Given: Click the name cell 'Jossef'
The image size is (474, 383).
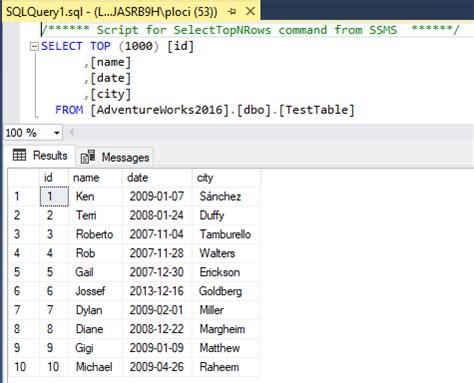Looking at the screenshot, I should [95, 291].
